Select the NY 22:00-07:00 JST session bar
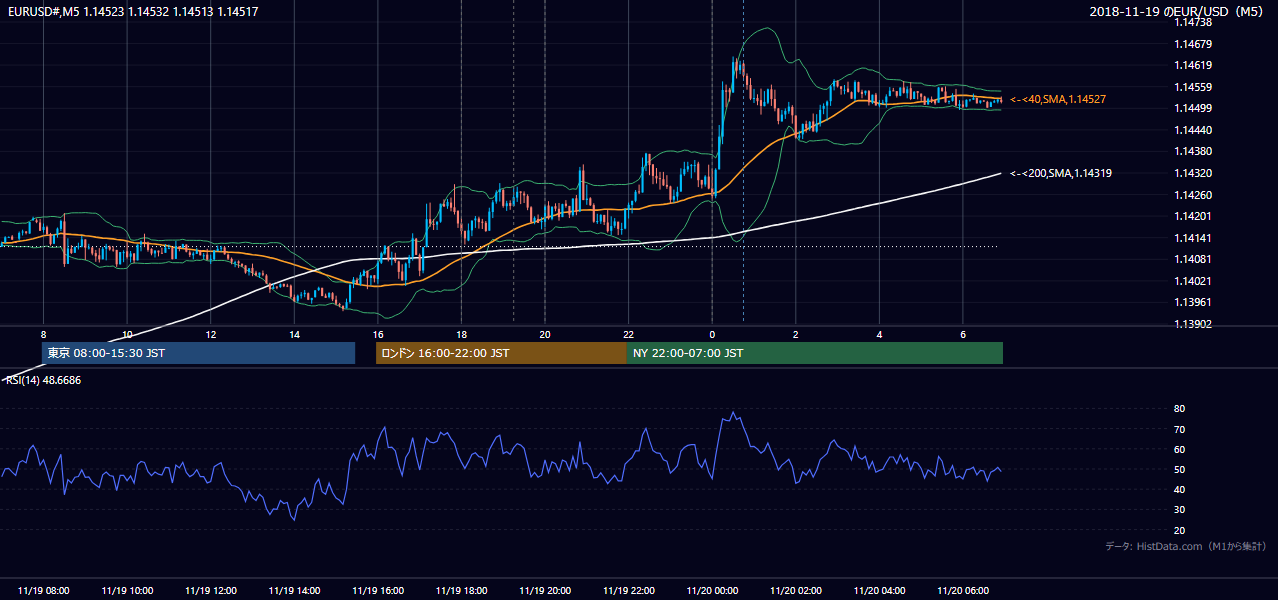The width and height of the screenshot is (1278, 600). pyautogui.click(x=815, y=353)
